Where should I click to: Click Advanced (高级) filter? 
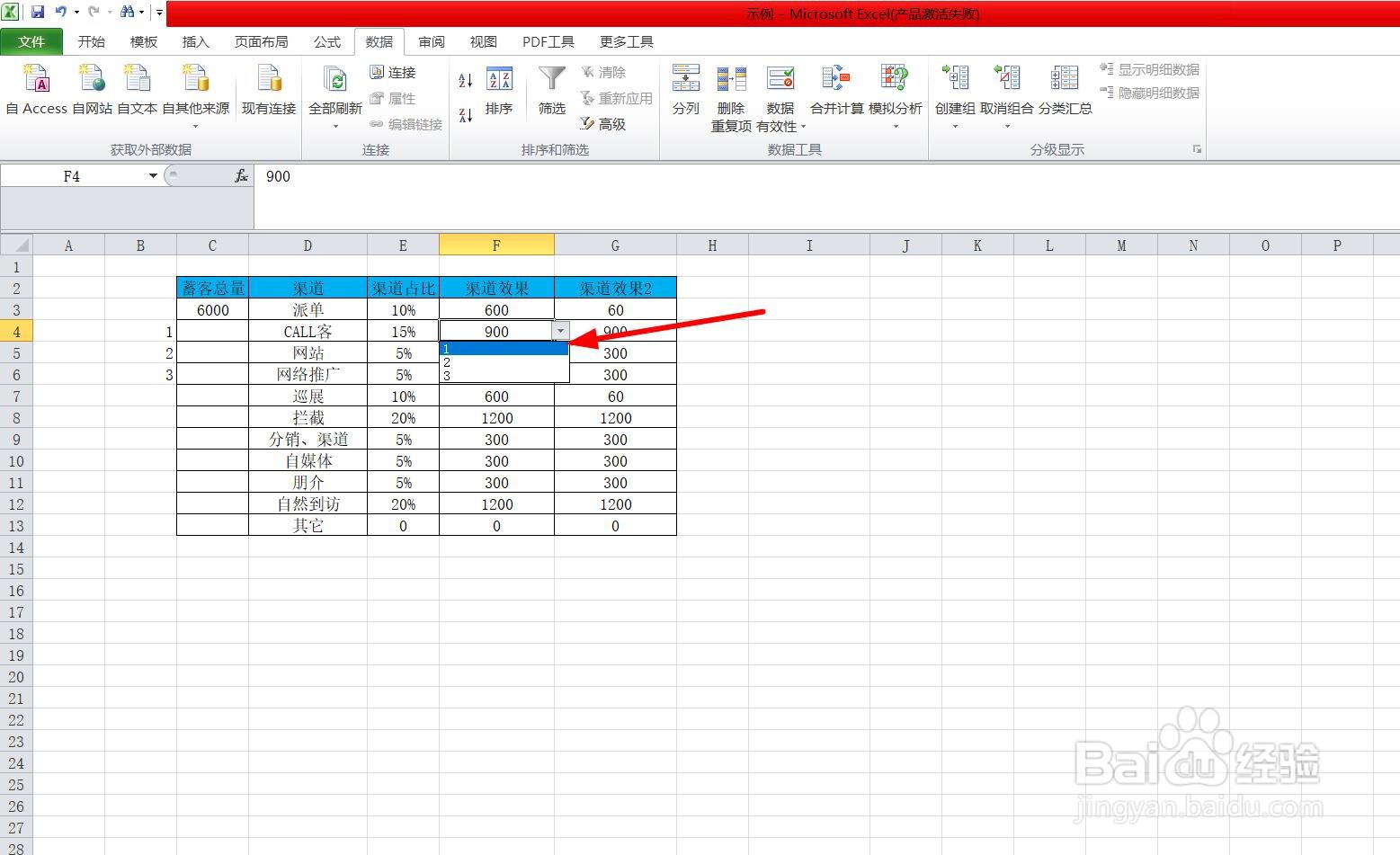coord(603,124)
